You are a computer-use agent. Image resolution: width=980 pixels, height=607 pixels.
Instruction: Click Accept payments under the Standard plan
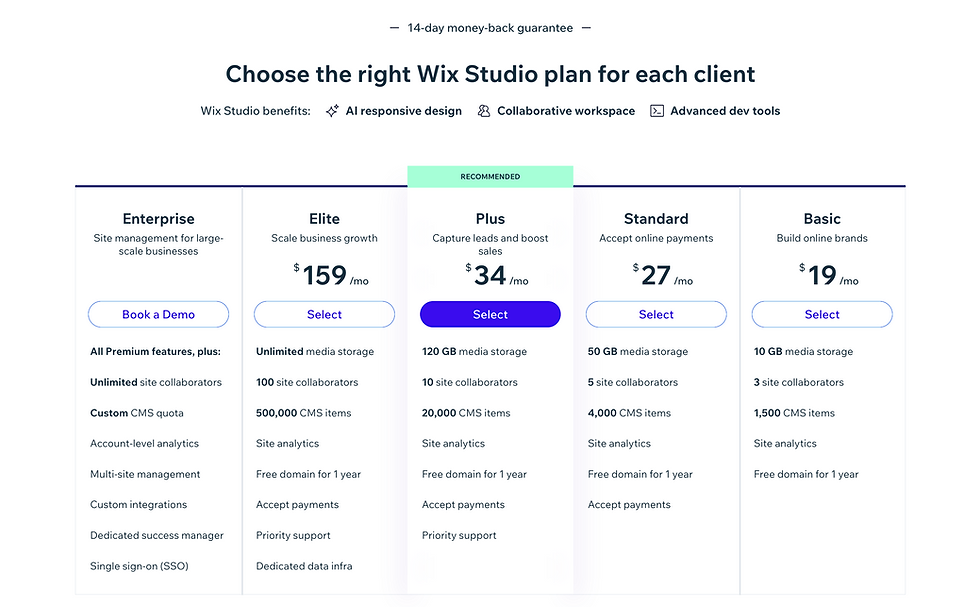pos(629,505)
